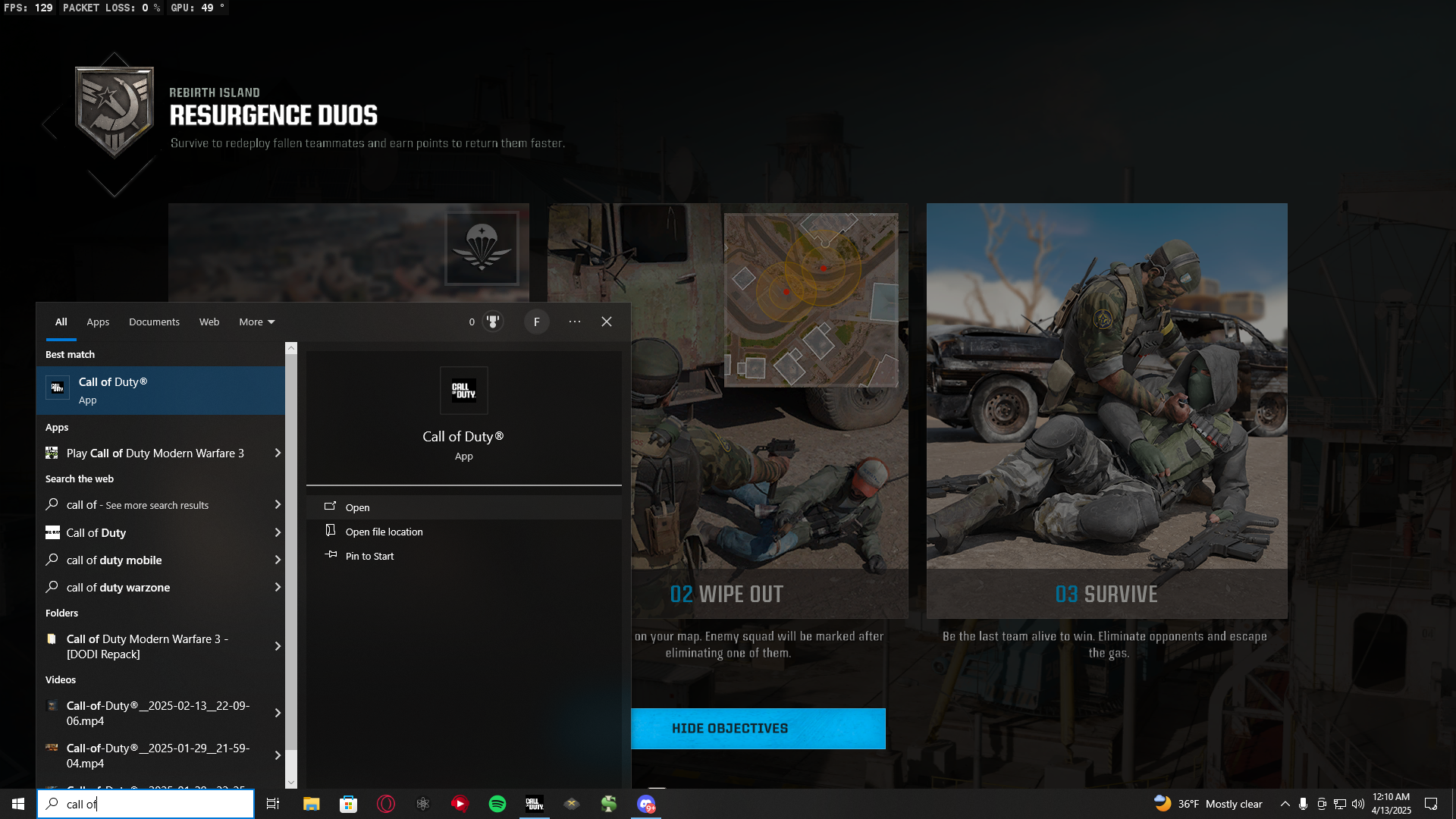The width and height of the screenshot is (1456, 819).
Task: Click the parachute objective icon
Action: [482, 248]
